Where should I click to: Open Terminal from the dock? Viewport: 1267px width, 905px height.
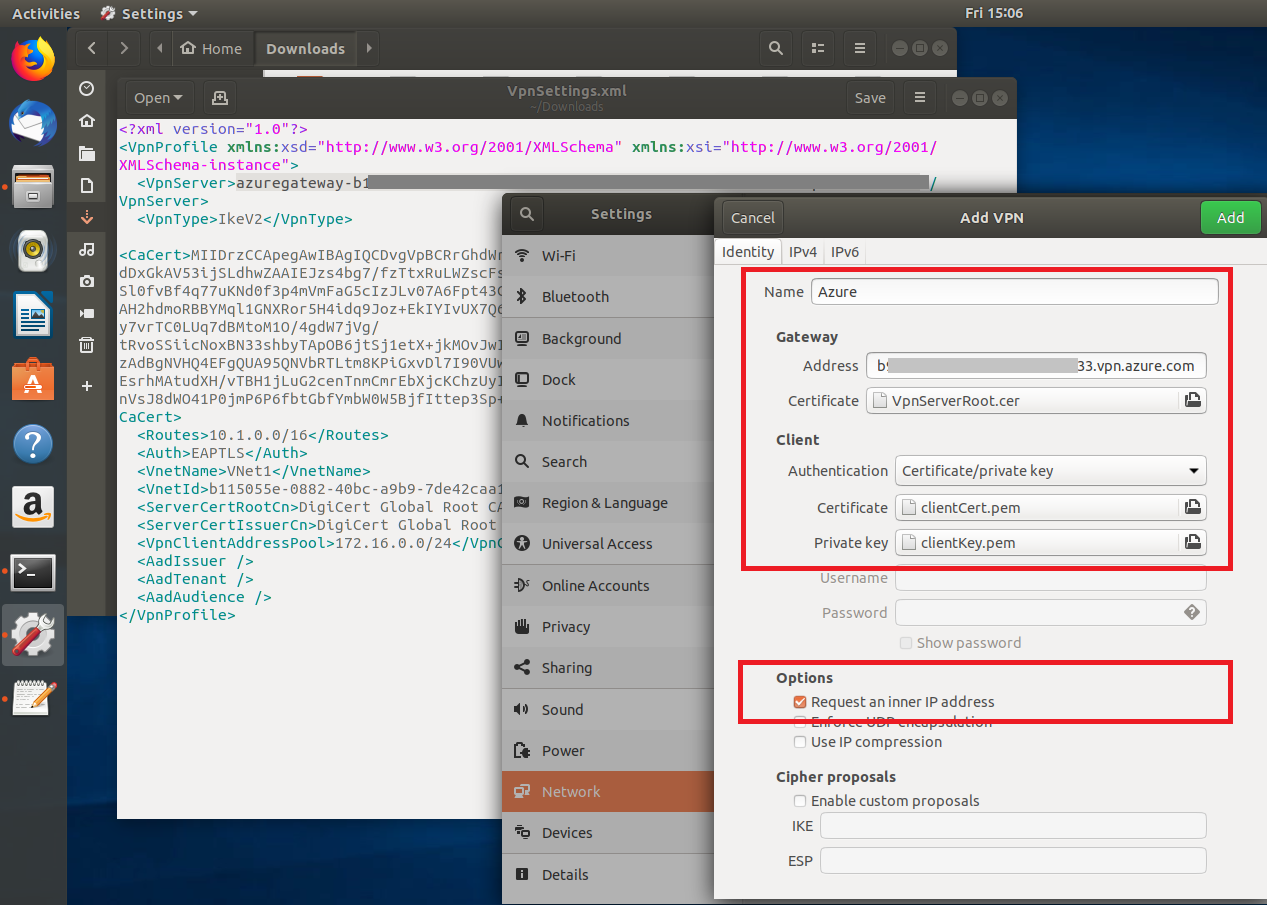click(33, 572)
